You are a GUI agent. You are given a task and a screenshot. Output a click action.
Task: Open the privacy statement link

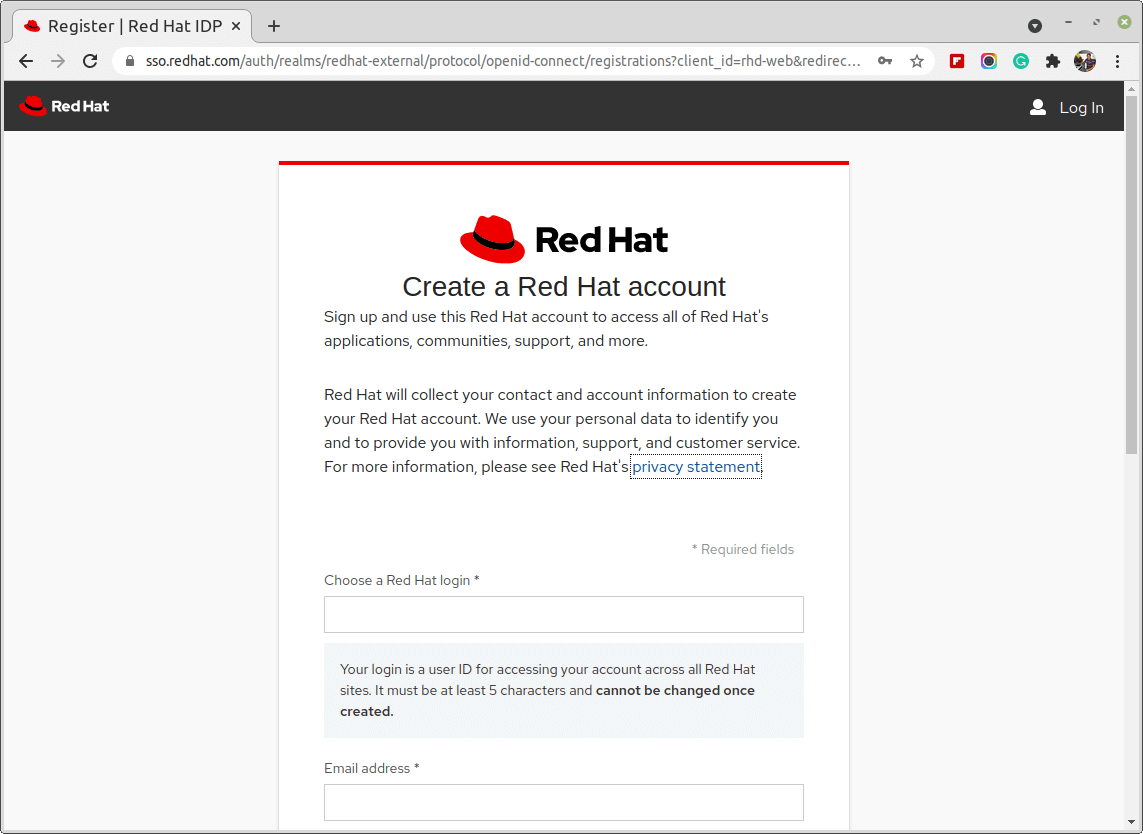(x=695, y=467)
